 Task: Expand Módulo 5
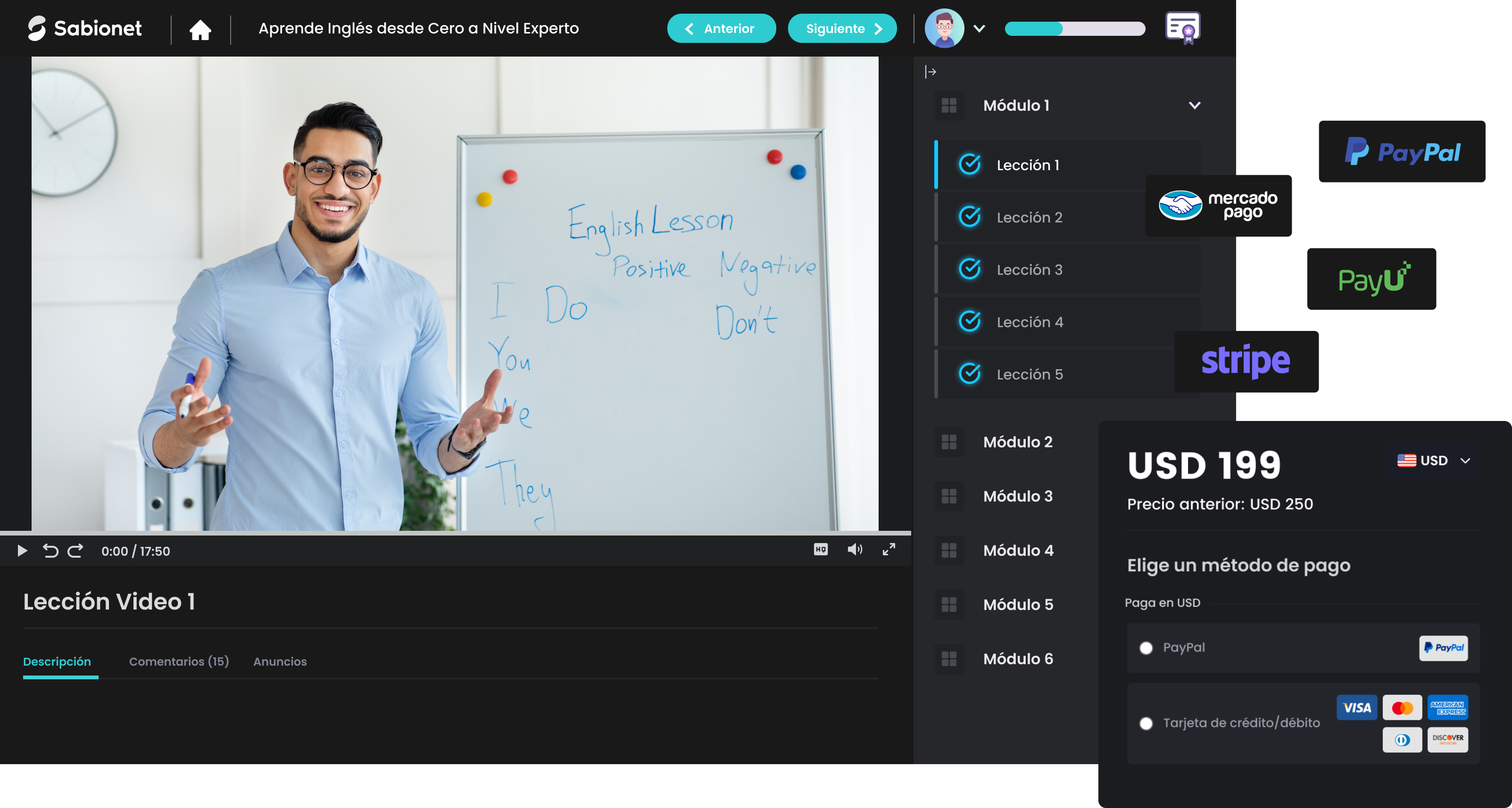(x=1017, y=605)
